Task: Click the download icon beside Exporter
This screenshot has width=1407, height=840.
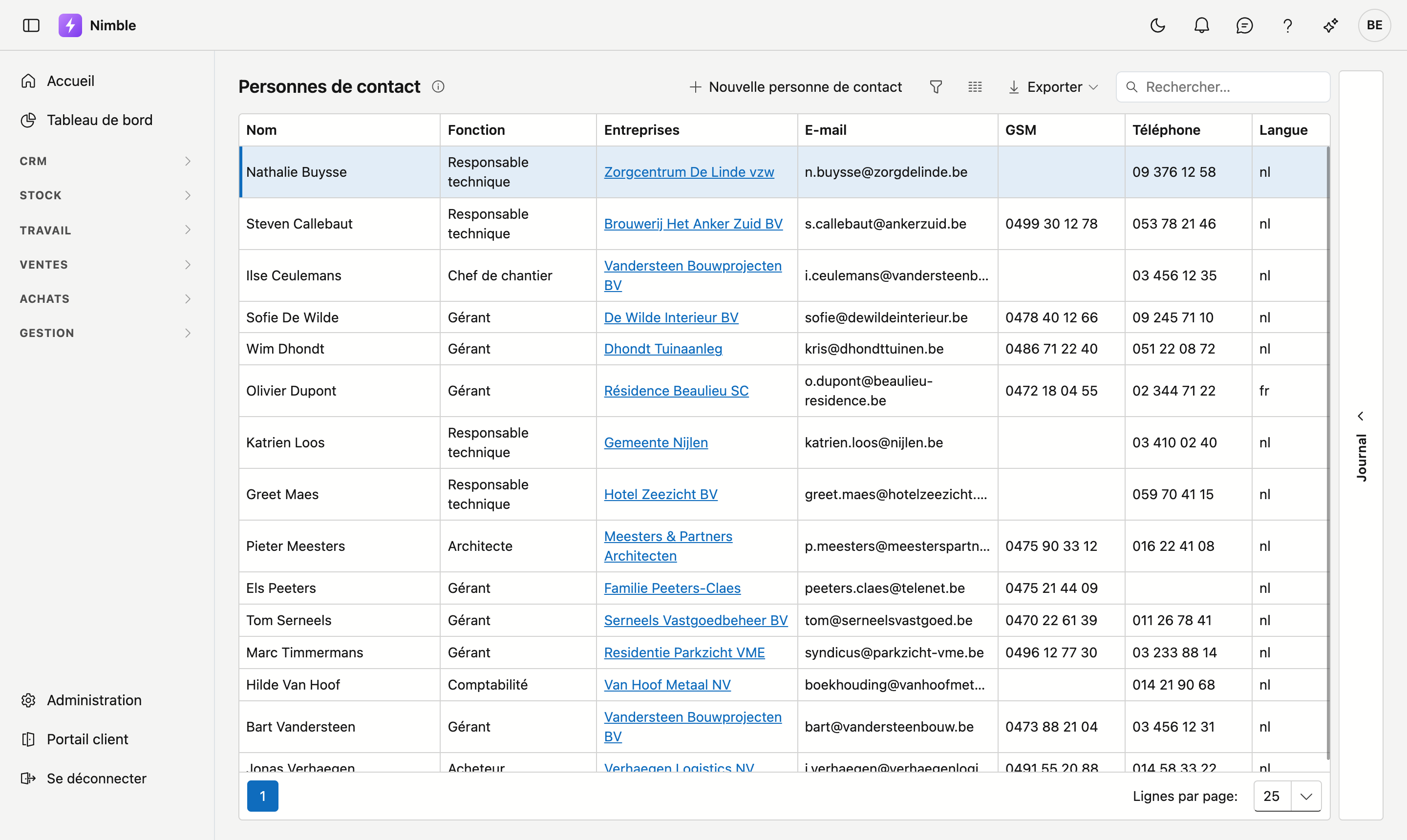Action: [x=1014, y=86]
